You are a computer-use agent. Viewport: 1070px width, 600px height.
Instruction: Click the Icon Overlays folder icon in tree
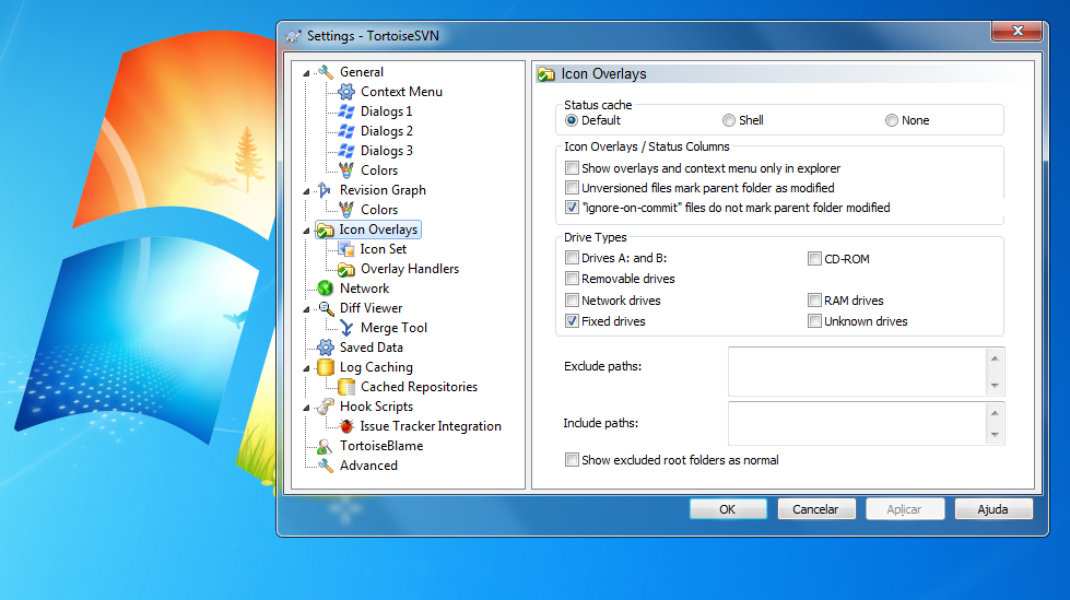(326, 230)
